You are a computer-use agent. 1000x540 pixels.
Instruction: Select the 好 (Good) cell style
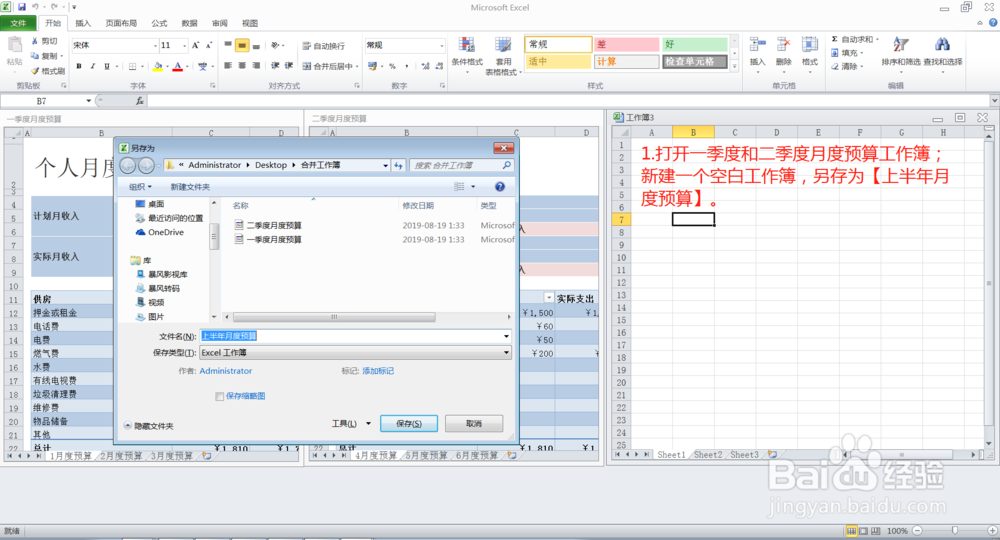(x=695, y=44)
